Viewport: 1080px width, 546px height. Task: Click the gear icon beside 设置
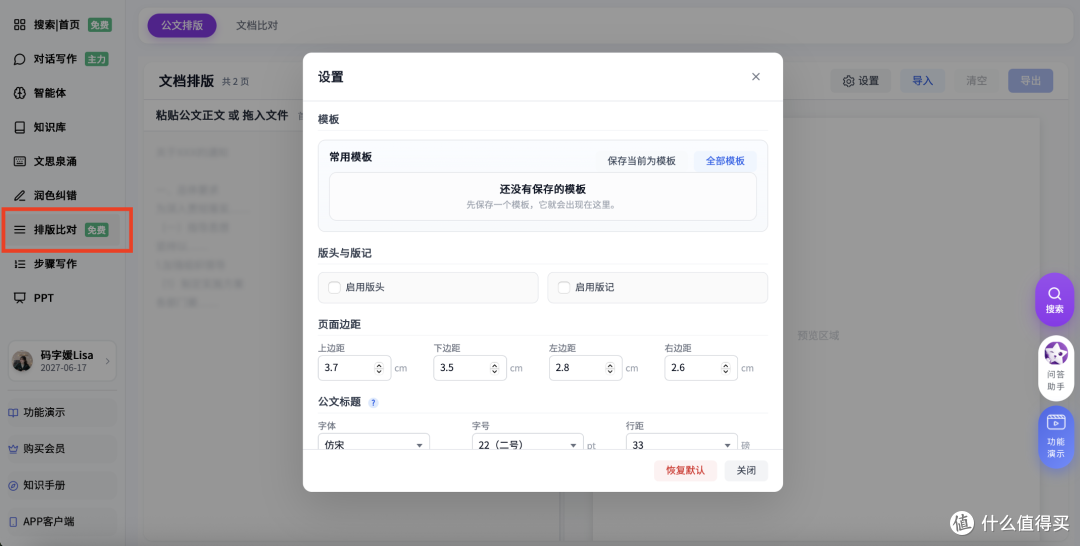pos(849,81)
